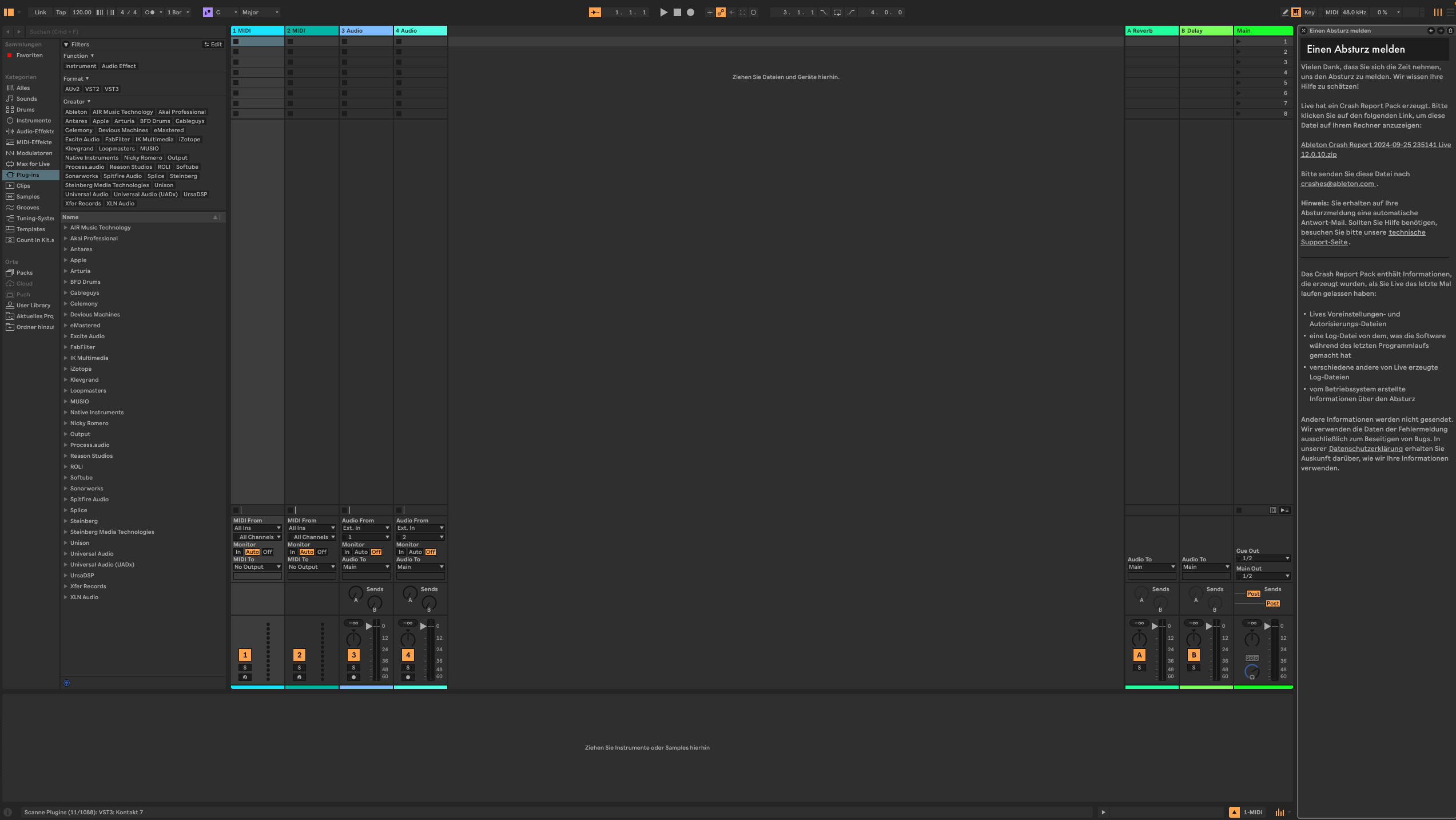1456x820 pixels.
Task: Click the Tap tempo button
Action: (61, 12)
